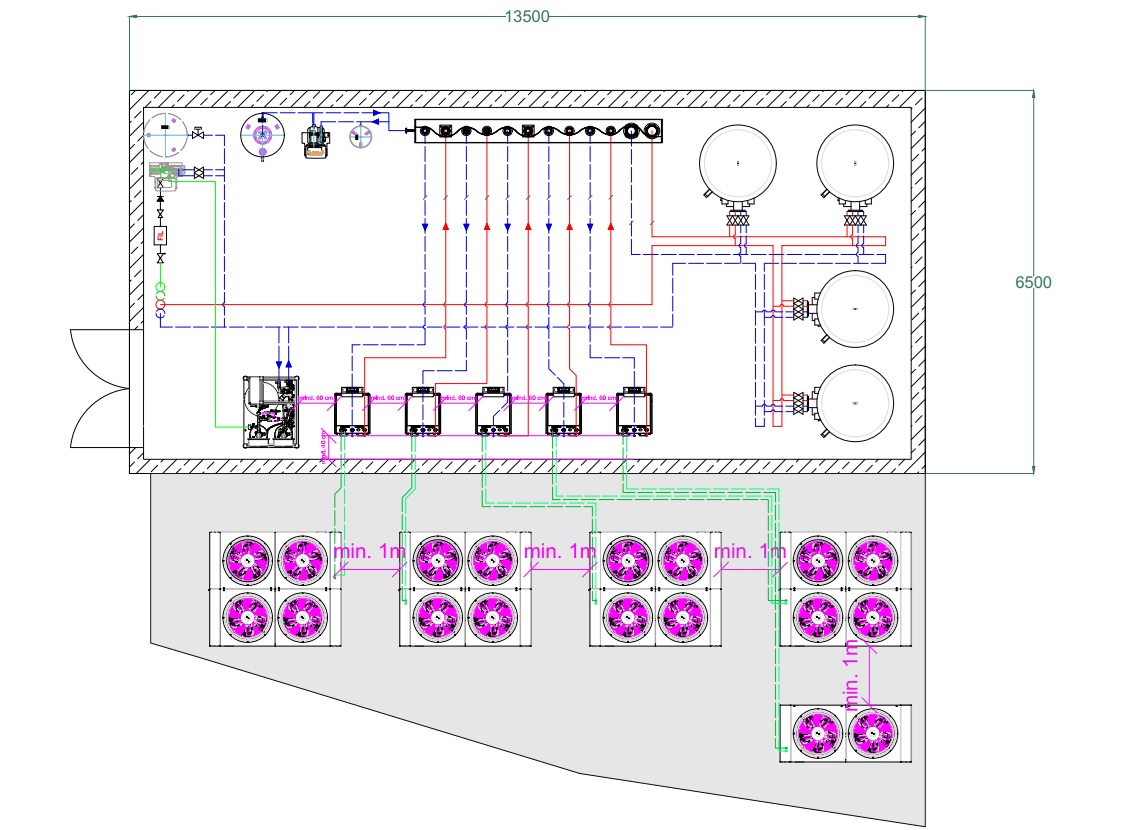Click the middle indoor heat pump unit
1135x830 pixels.
pos(493,412)
